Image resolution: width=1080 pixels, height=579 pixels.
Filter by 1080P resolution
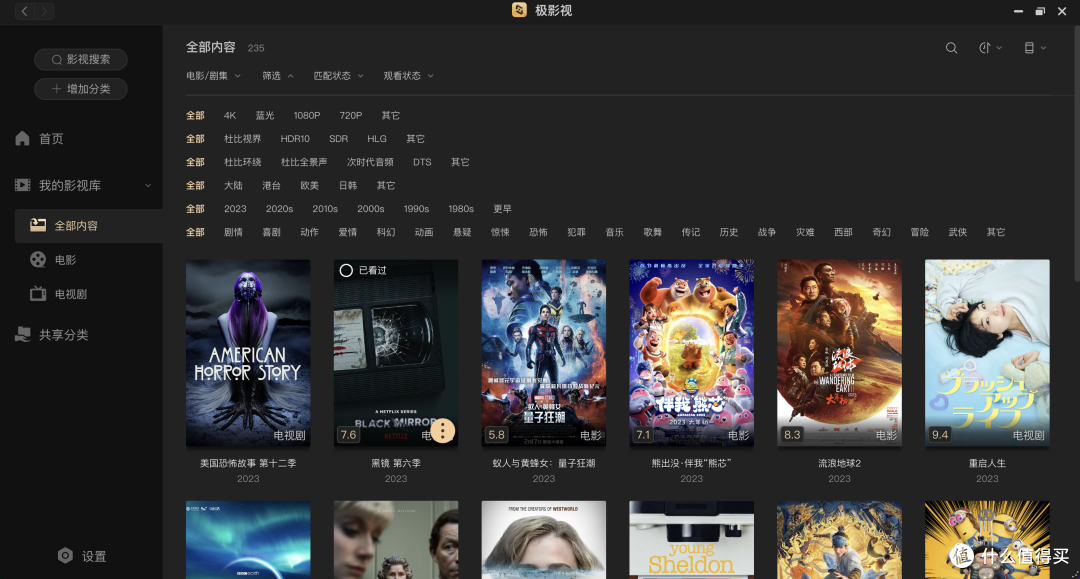click(x=307, y=116)
